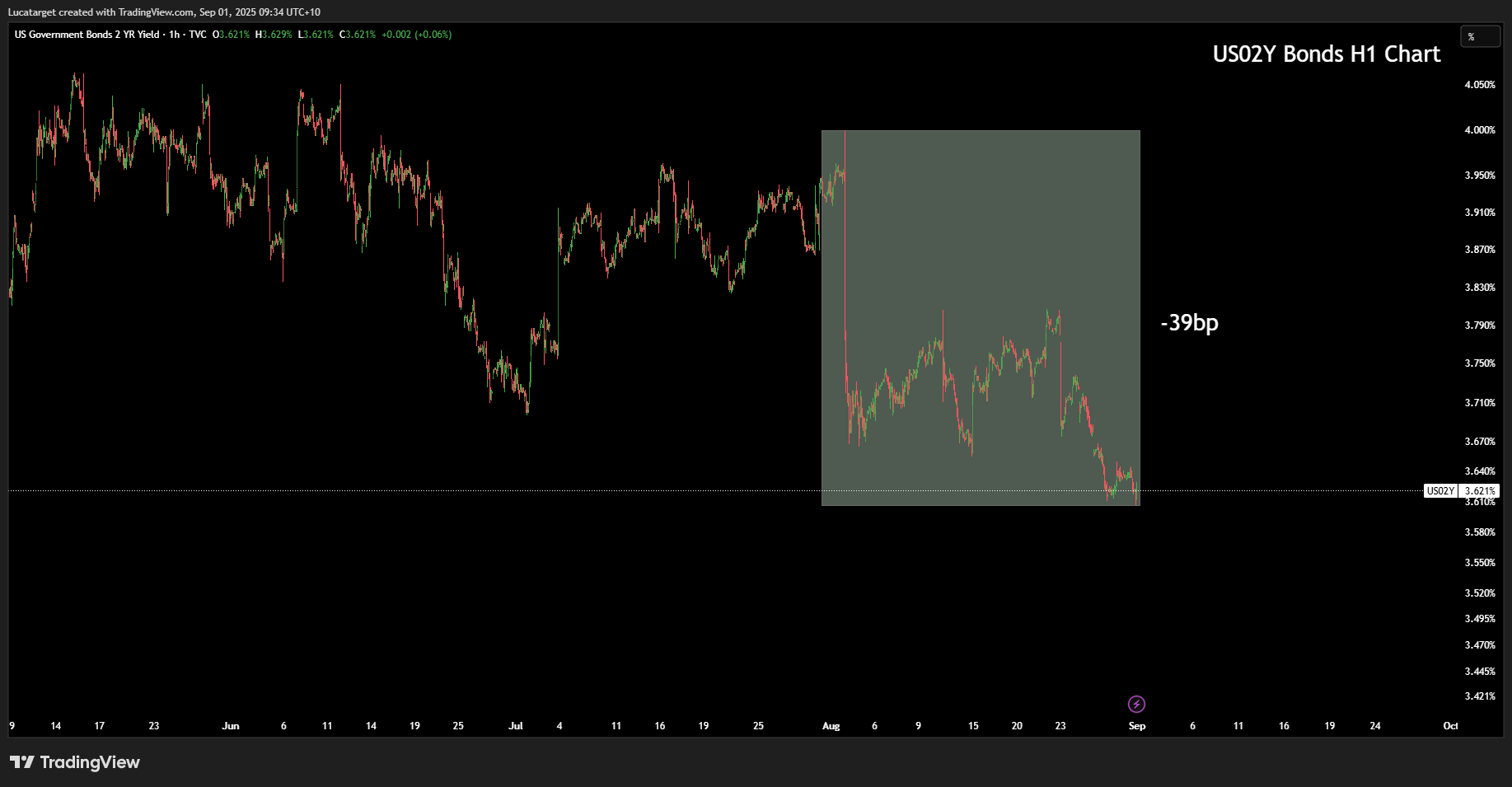Click the Aug label on the time axis
The height and width of the screenshot is (787, 1512).
coord(831,726)
